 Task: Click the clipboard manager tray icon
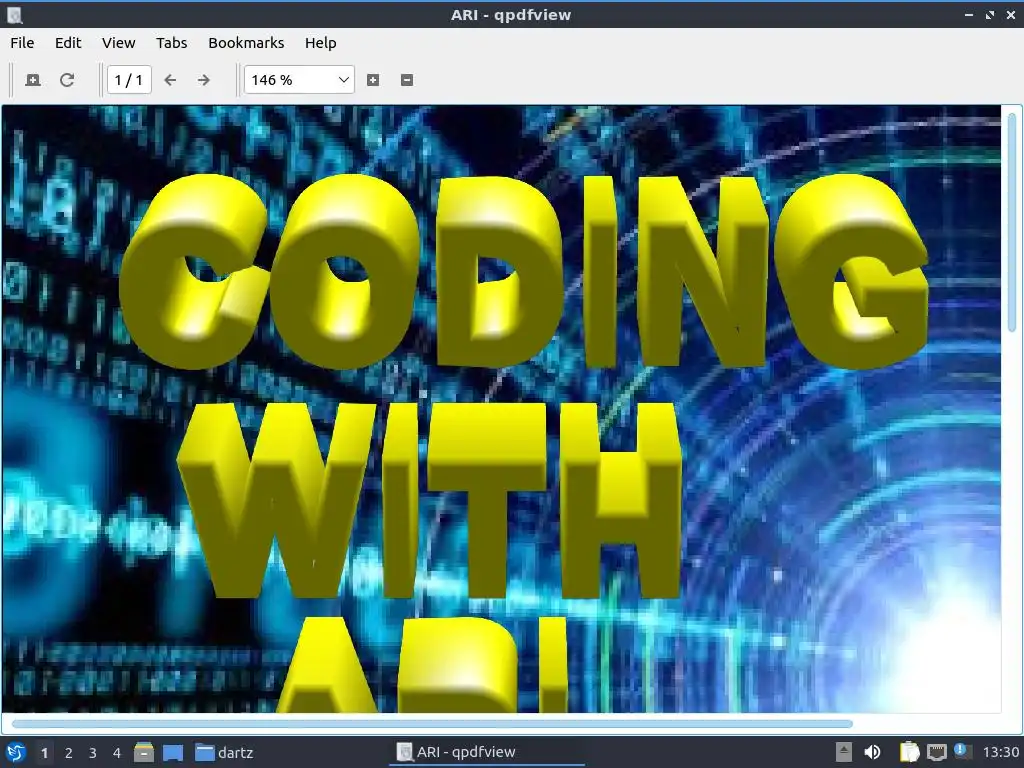pos(909,752)
